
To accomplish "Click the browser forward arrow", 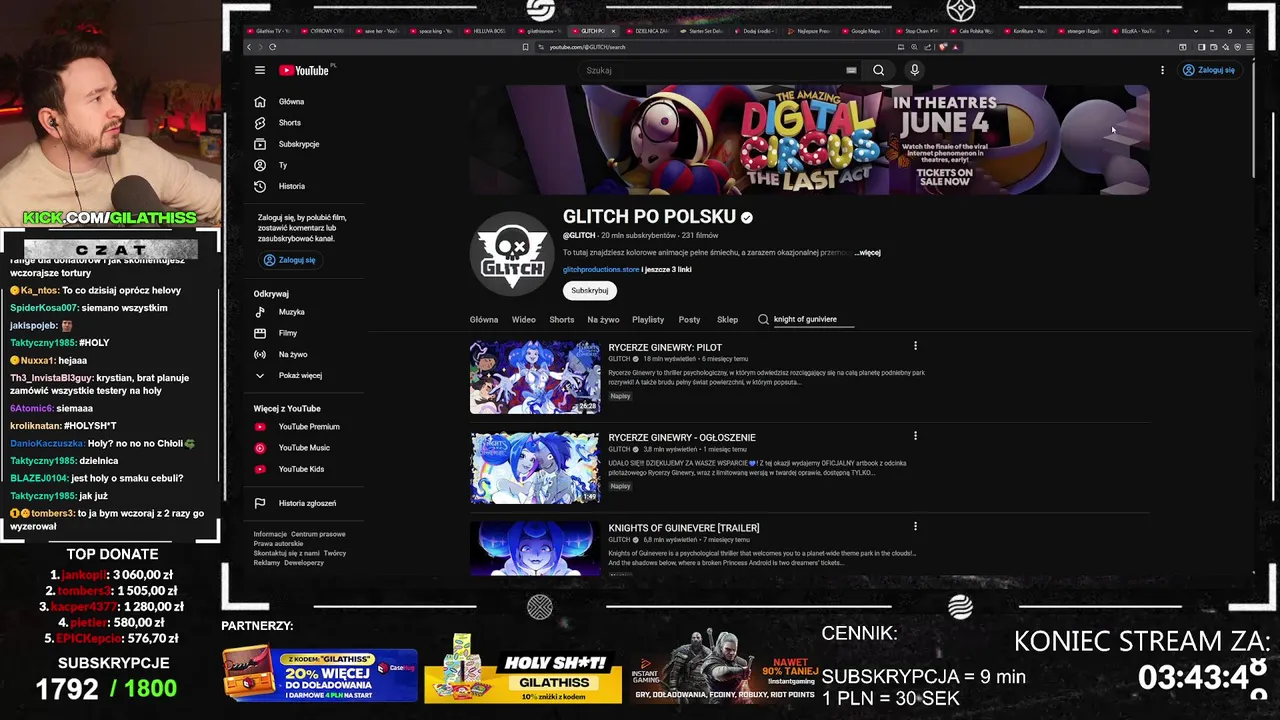I will tap(261, 47).
